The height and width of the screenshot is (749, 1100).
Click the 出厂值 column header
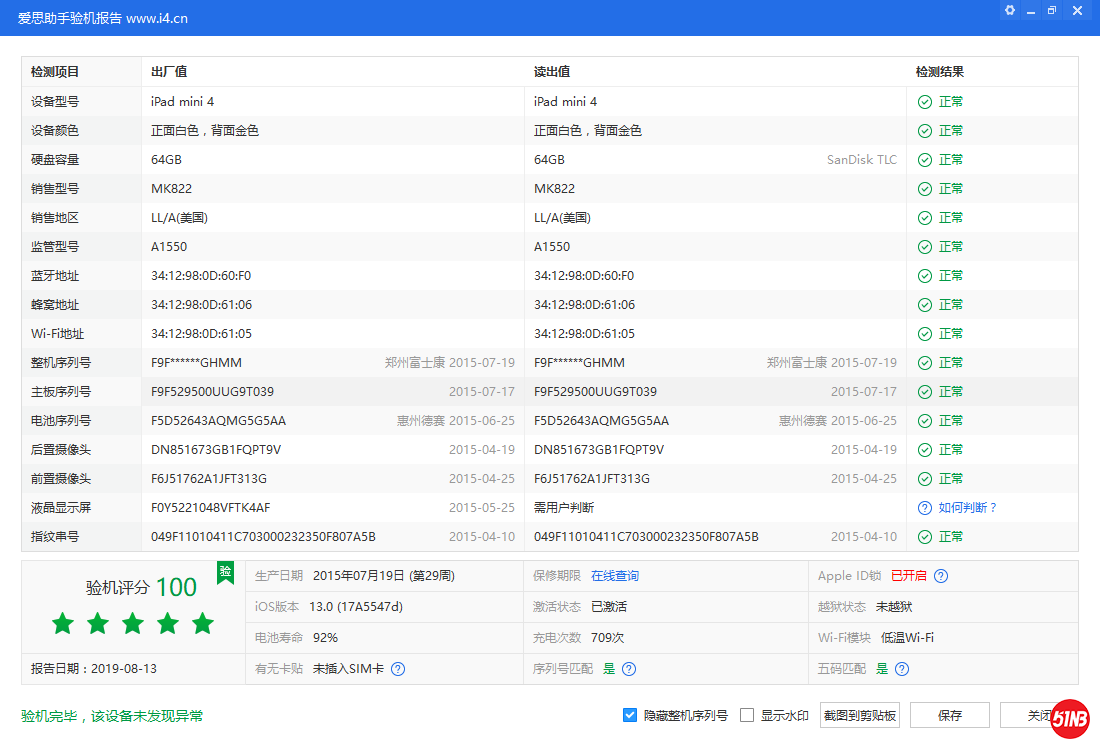point(169,72)
